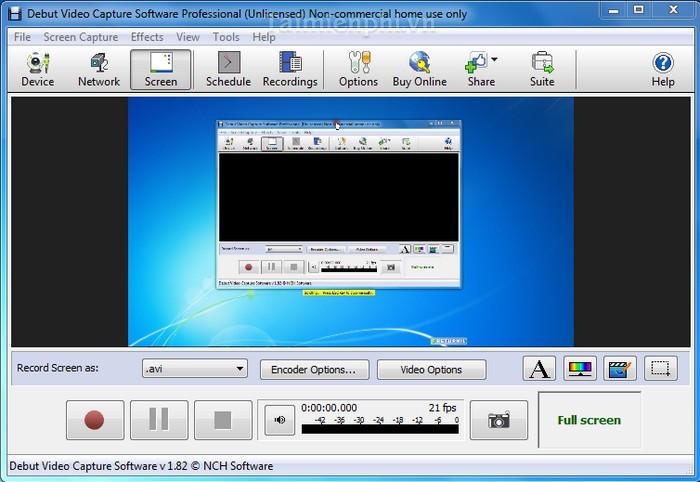Click the Full screen selection button
This screenshot has height=482, width=700.
589,420
